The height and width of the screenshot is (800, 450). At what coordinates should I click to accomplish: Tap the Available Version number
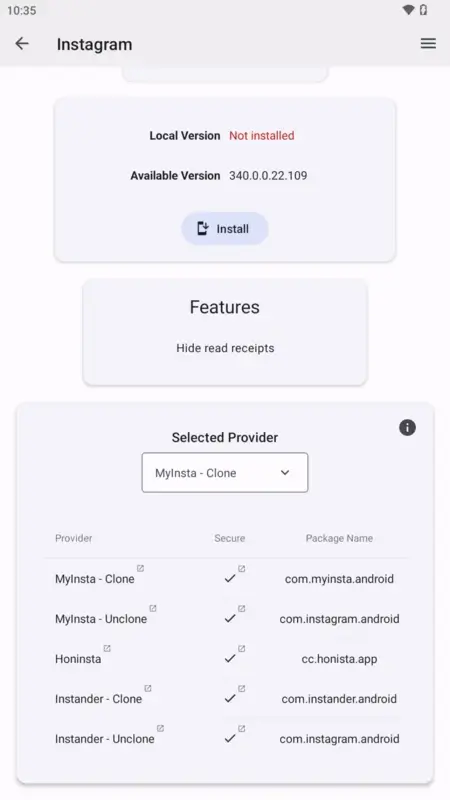tap(268, 176)
